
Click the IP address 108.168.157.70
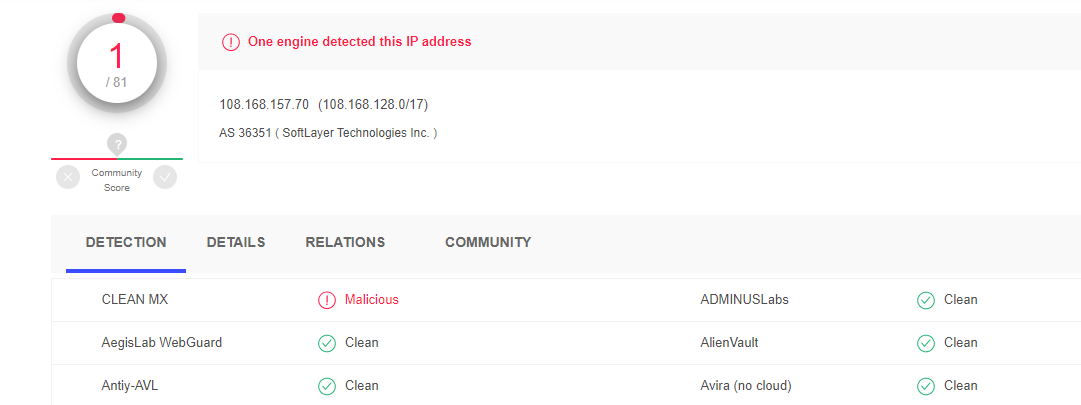click(x=264, y=105)
